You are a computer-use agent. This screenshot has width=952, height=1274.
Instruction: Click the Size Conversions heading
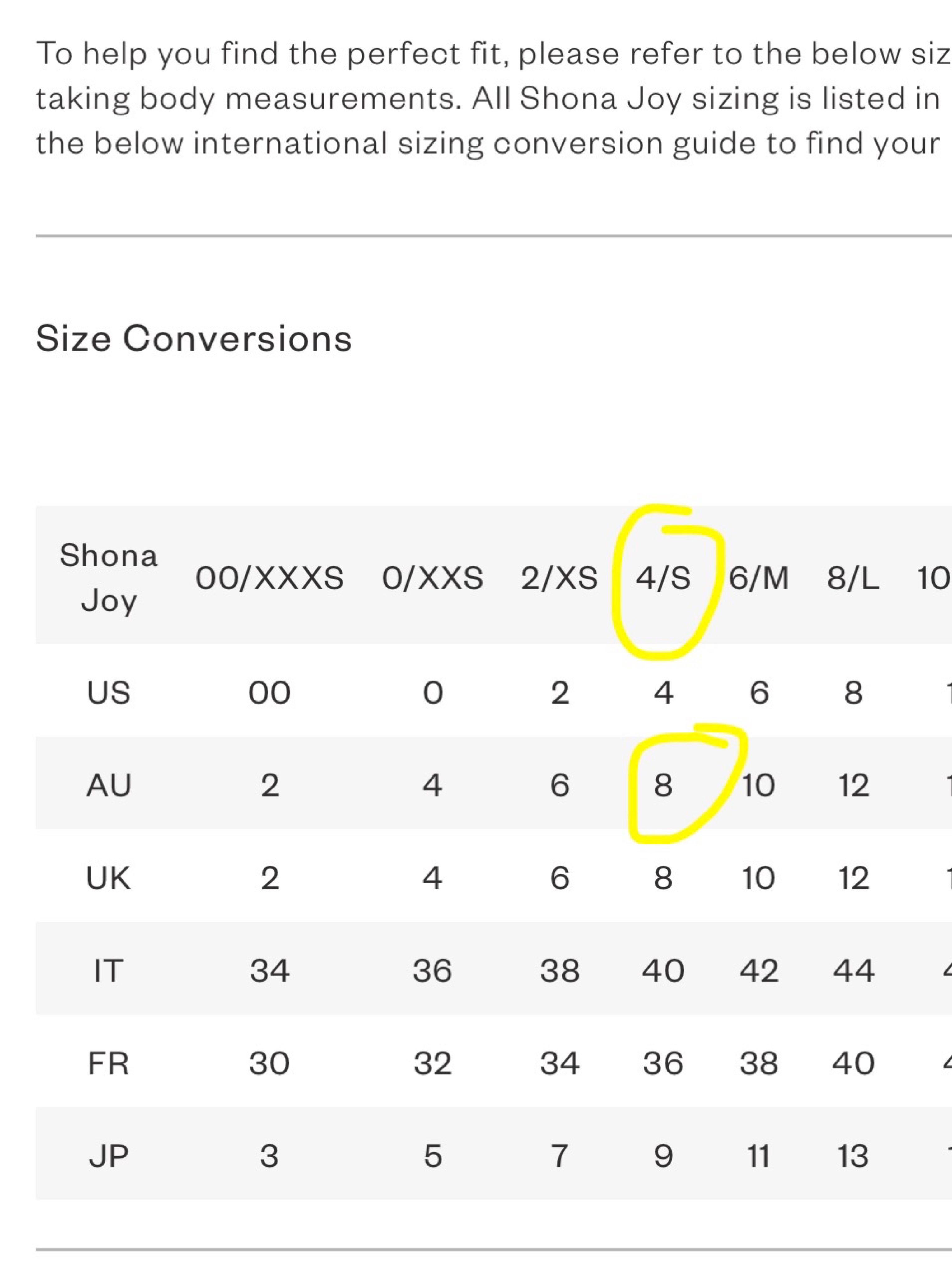[194, 338]
